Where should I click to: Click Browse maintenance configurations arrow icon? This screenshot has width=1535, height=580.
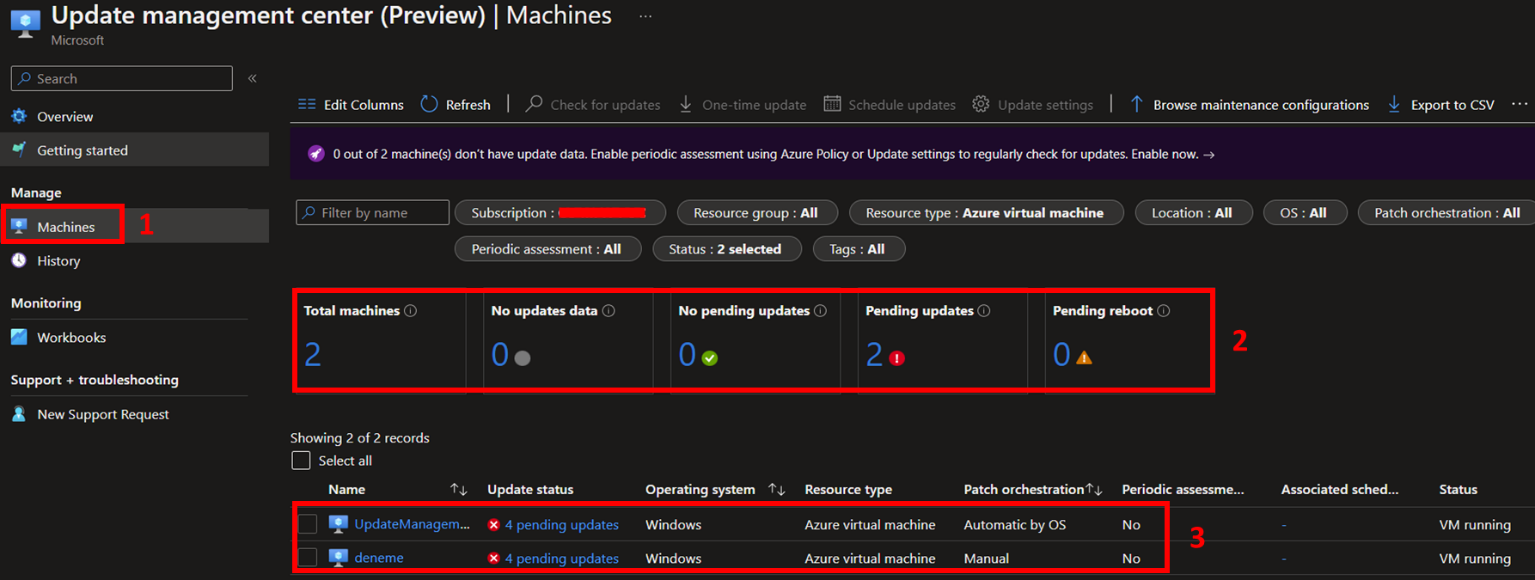(1136, 104)
